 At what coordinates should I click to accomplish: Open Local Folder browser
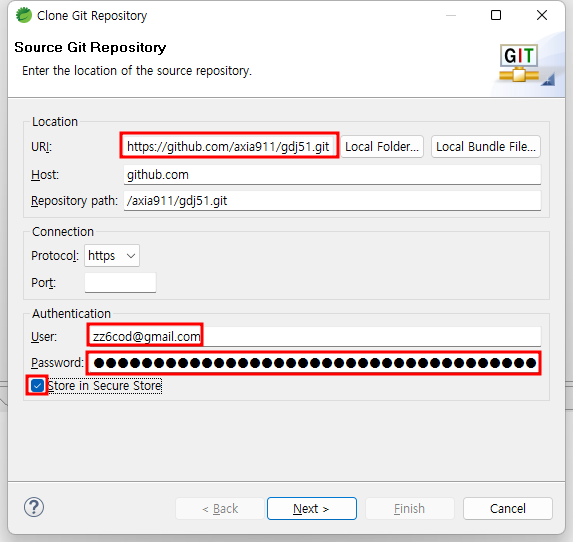[382, 147]
